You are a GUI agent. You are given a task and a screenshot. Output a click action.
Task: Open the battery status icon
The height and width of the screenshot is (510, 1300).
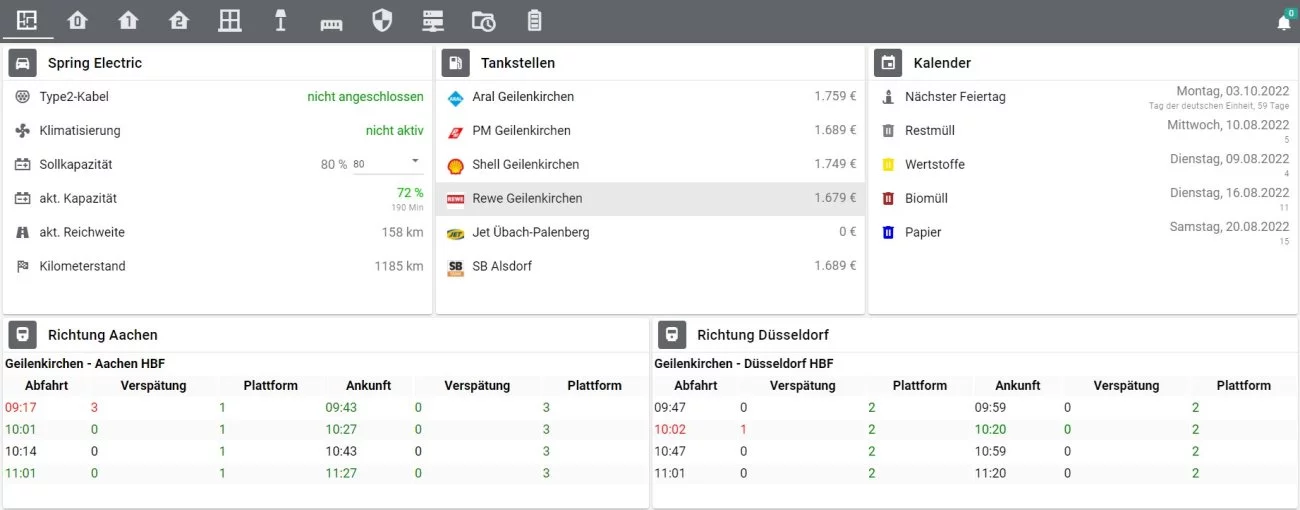tap(534, 20)
